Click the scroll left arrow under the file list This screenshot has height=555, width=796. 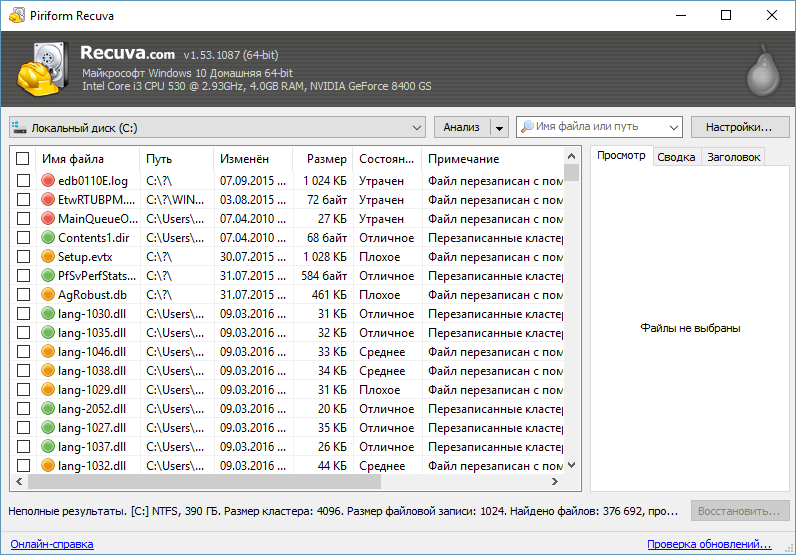[x=19, y=481]
